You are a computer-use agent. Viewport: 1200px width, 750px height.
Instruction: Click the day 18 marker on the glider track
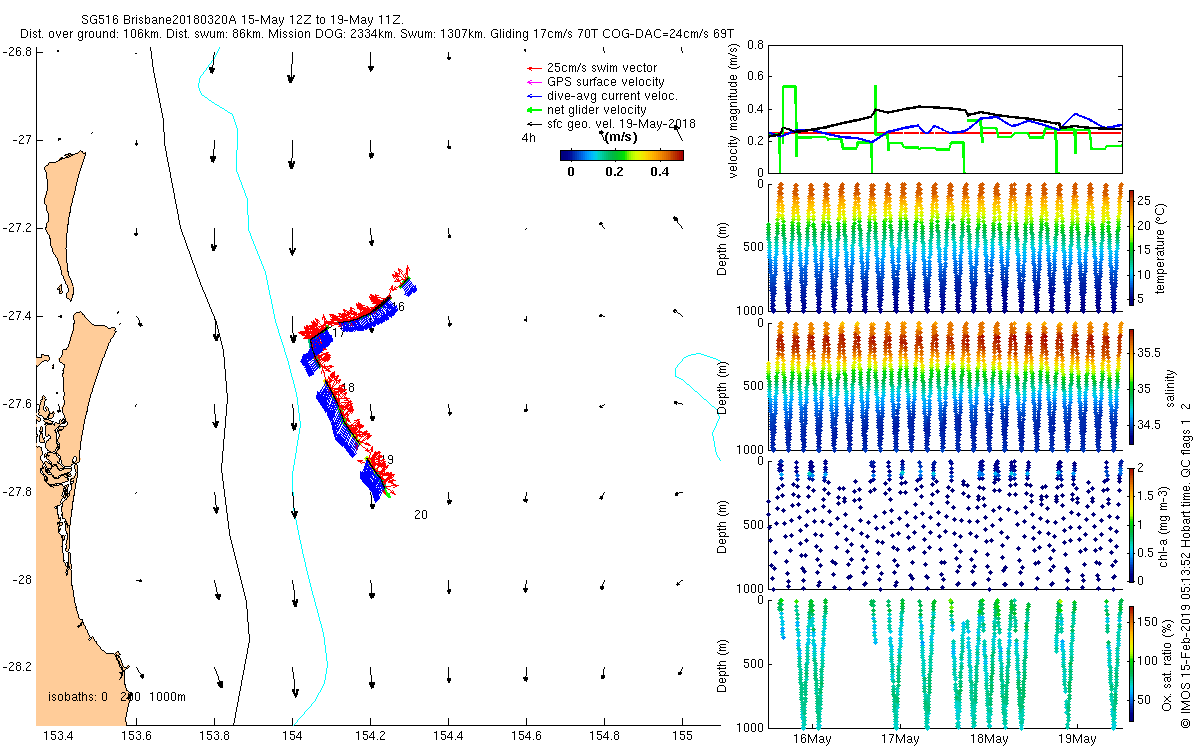[348, 388]
